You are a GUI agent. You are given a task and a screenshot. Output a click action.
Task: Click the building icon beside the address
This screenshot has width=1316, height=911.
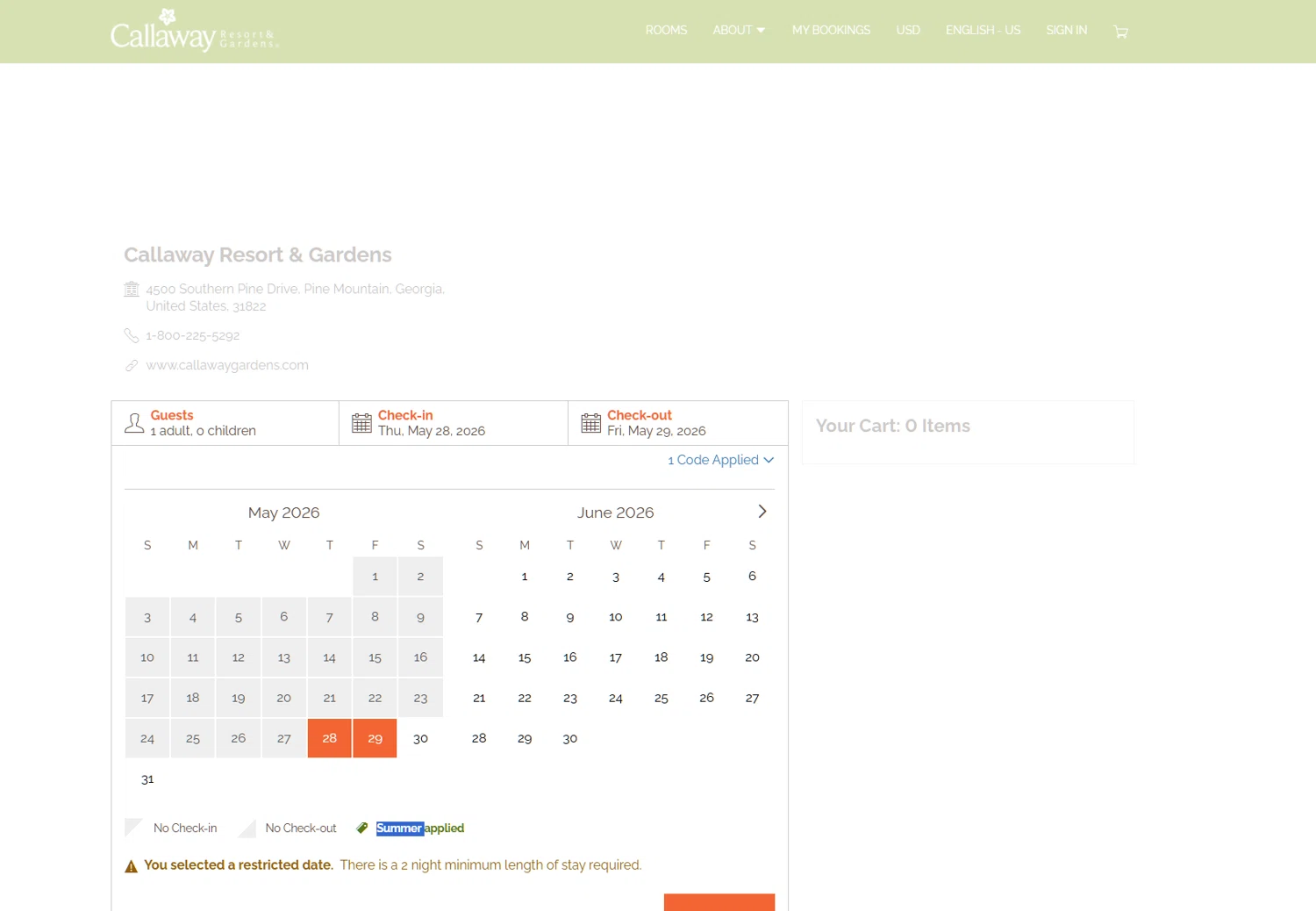(132, 289)
